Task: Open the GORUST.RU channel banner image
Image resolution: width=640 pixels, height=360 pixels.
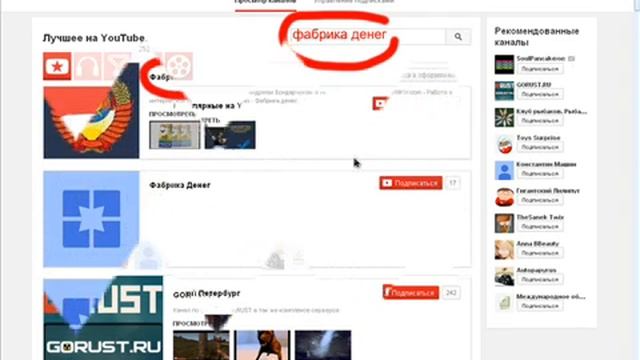Action: point(103,318)
